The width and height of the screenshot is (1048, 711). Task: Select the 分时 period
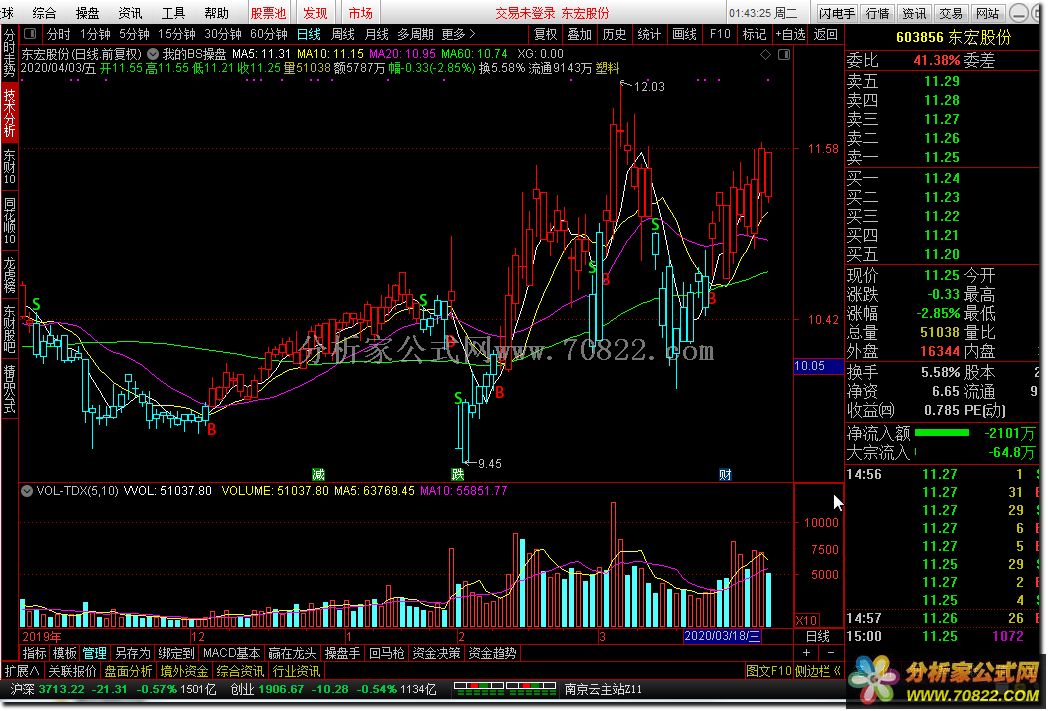[x=58, y=34]
